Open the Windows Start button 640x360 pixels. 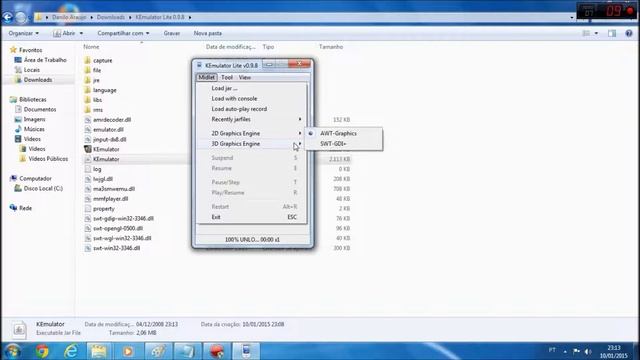click(x=12, y=351)
